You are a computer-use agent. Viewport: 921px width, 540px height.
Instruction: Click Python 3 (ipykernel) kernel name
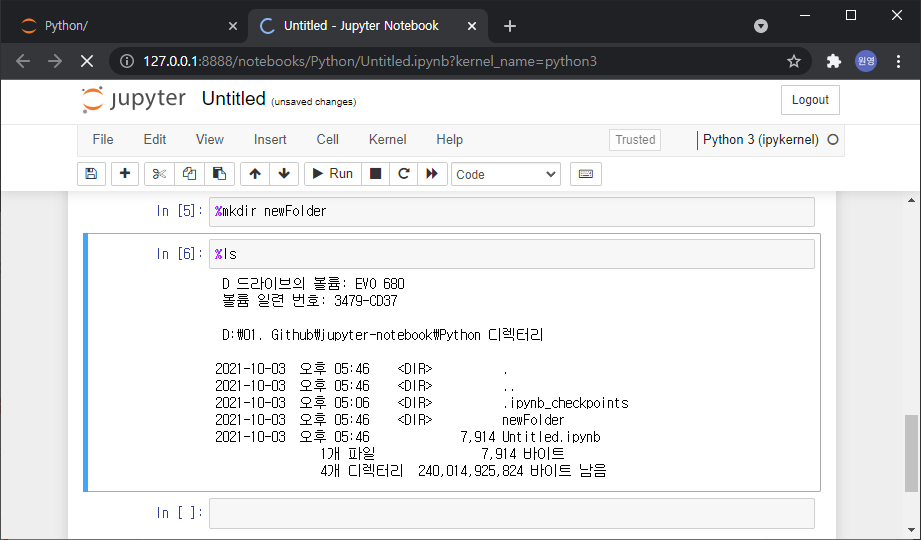pos(761,140)
